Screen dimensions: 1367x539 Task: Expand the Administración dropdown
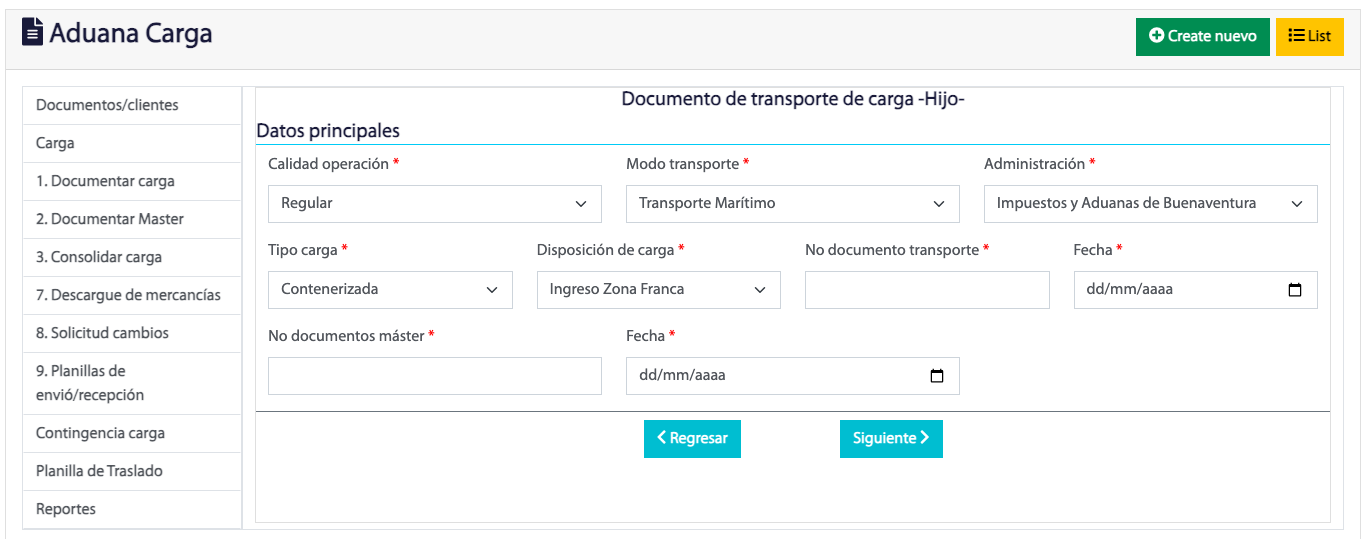(1151, 204)
